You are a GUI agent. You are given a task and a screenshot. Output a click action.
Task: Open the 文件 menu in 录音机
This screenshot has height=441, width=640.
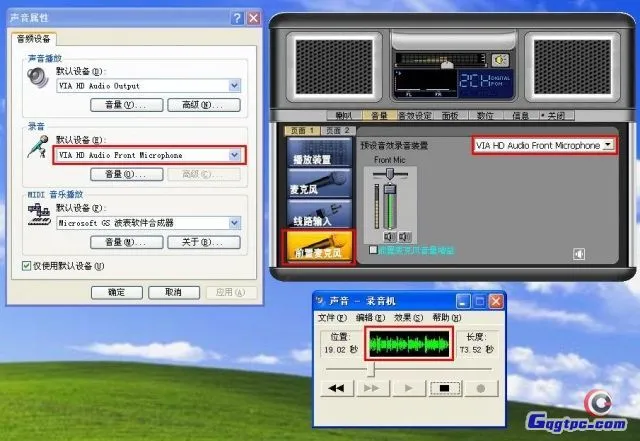[332, 318]
